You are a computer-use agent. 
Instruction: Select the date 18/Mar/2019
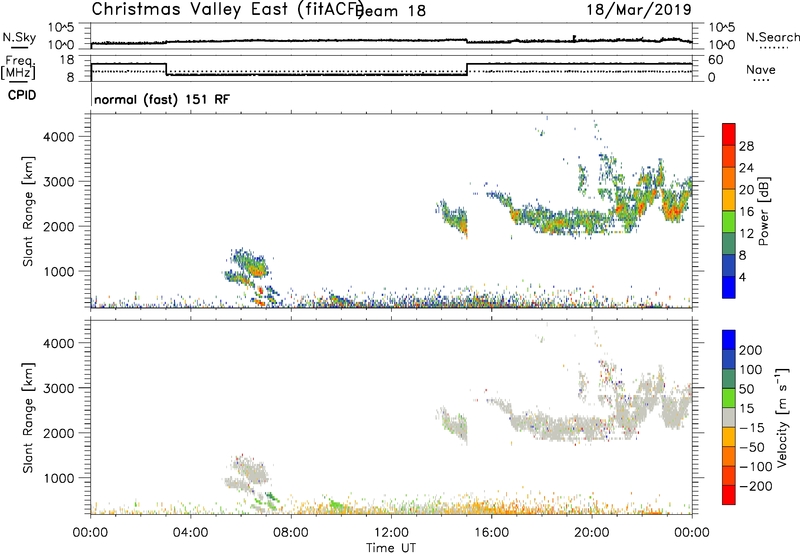[639, 9]
